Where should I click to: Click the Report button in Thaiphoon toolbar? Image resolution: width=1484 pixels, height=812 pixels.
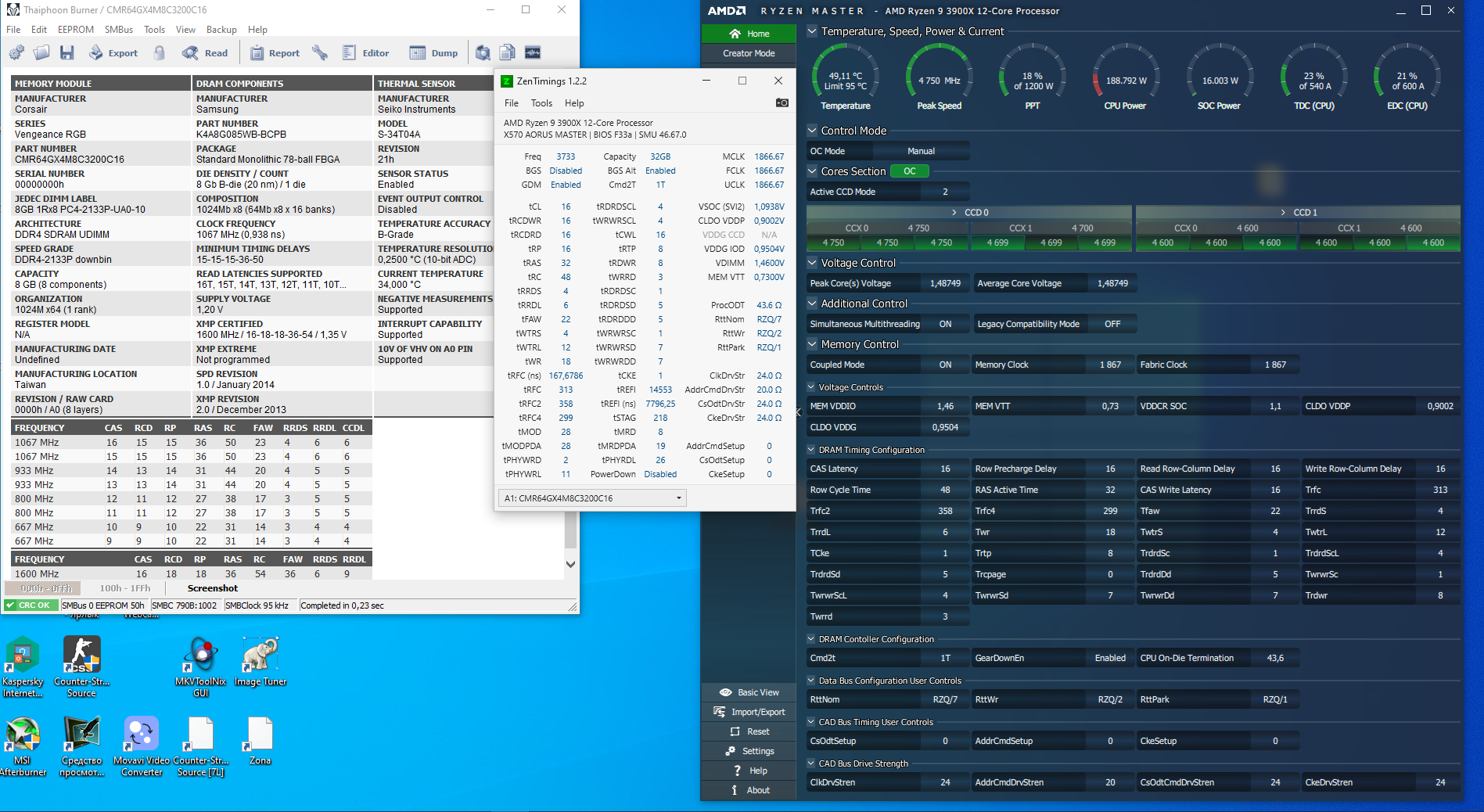275,52
